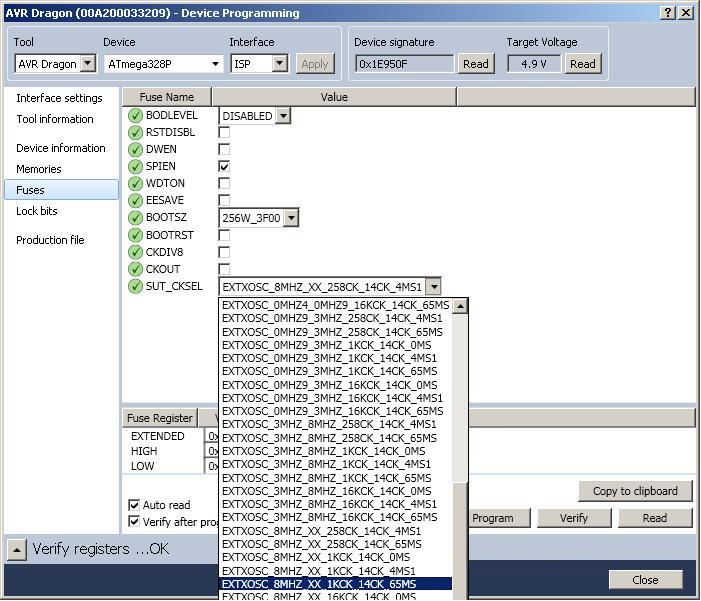Screen dimensions: 701x601
Task: Enable the DWEN fuse checkbox
Action: (224, 149)
